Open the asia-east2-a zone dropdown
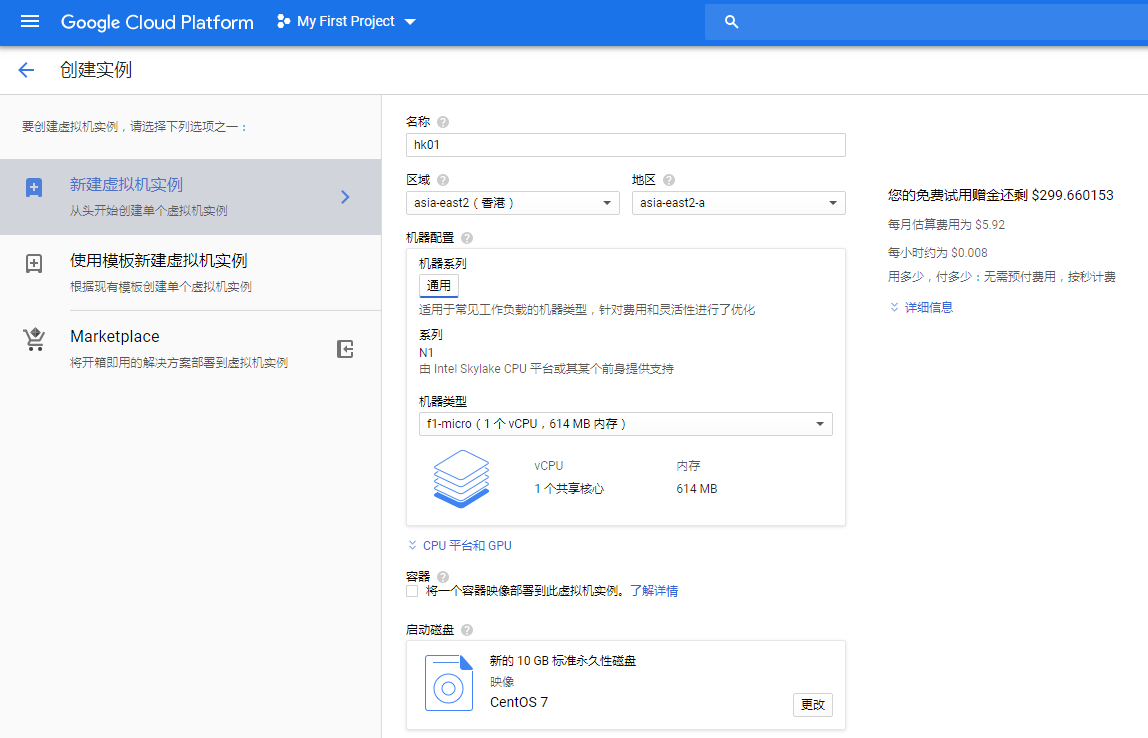The image size is (1148, 738). click(x=739, y=203)
